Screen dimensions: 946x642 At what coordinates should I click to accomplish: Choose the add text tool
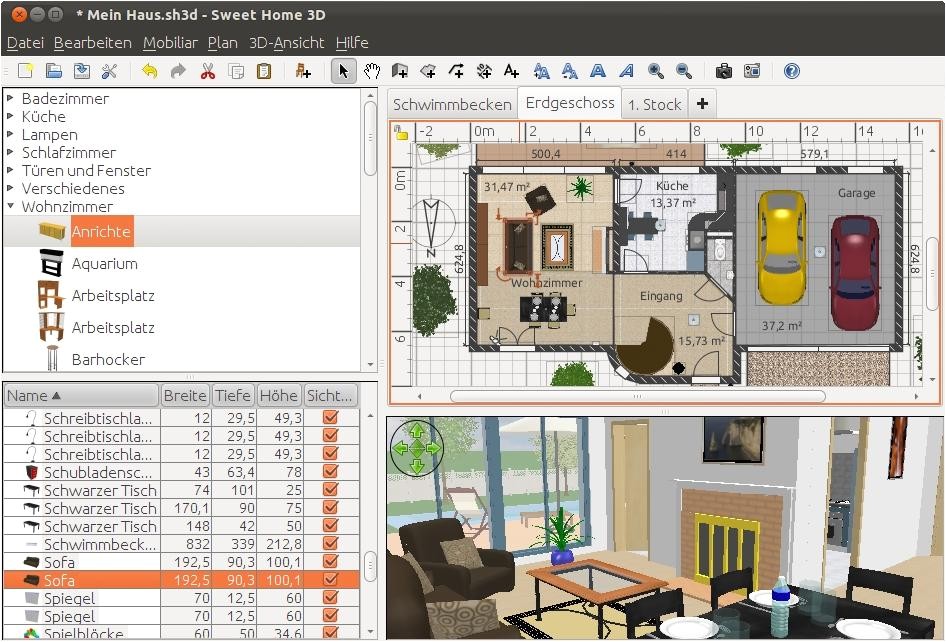[x=510, y=71]
